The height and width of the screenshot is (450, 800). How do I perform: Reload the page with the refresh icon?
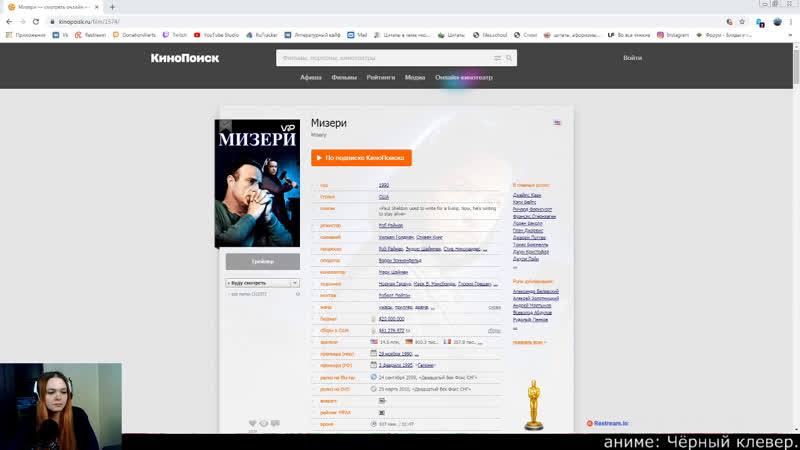pos(36,21)
